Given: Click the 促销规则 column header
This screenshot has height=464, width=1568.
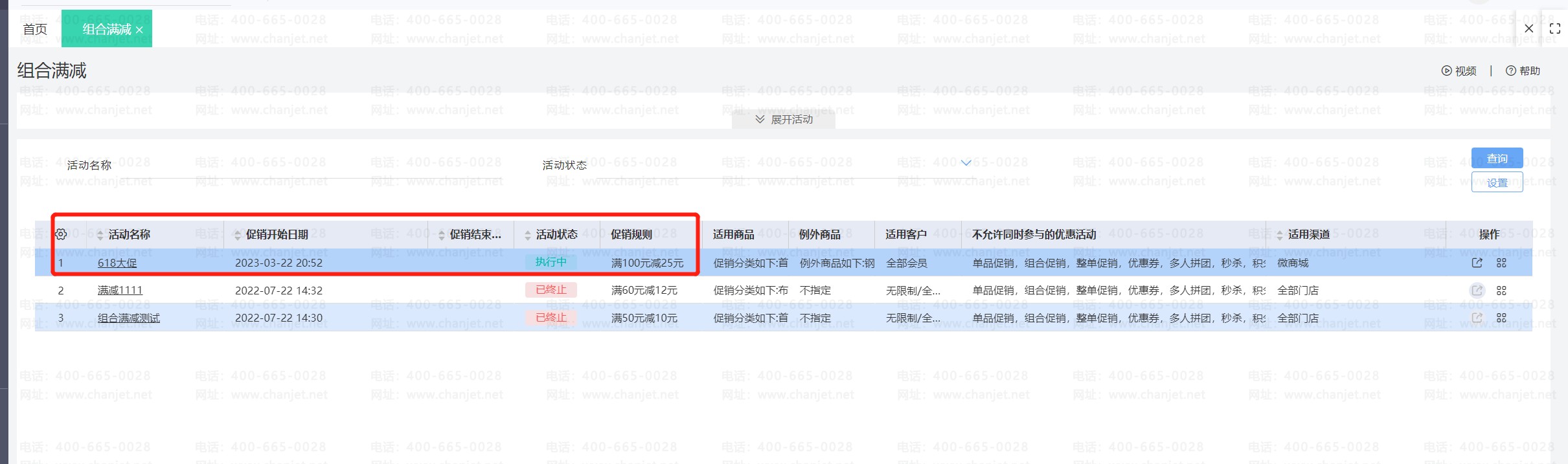Looking at the screenshot, I should pyautogui.click(x=631, y=234).
